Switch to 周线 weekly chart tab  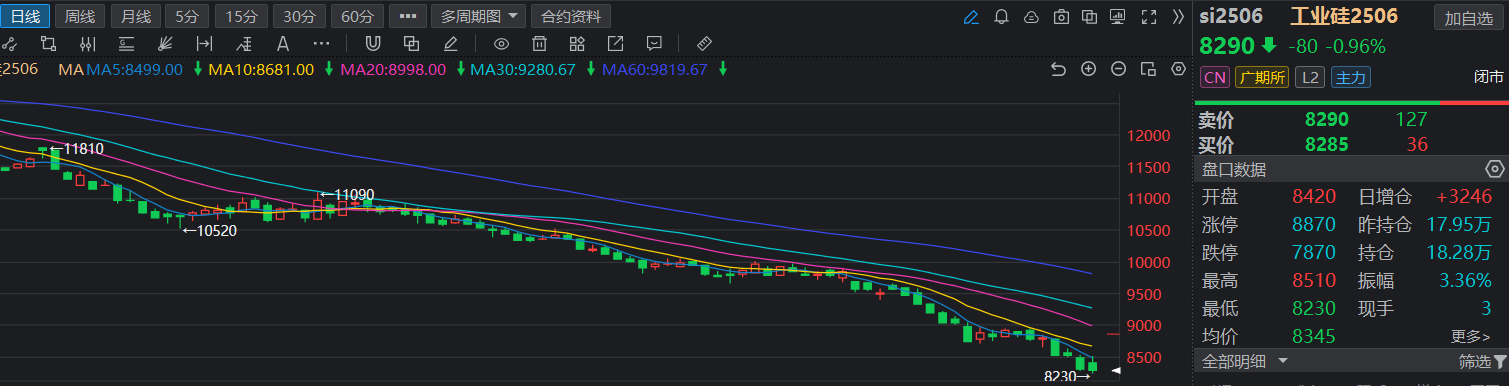pyautogui.click(x=81, y=16)
